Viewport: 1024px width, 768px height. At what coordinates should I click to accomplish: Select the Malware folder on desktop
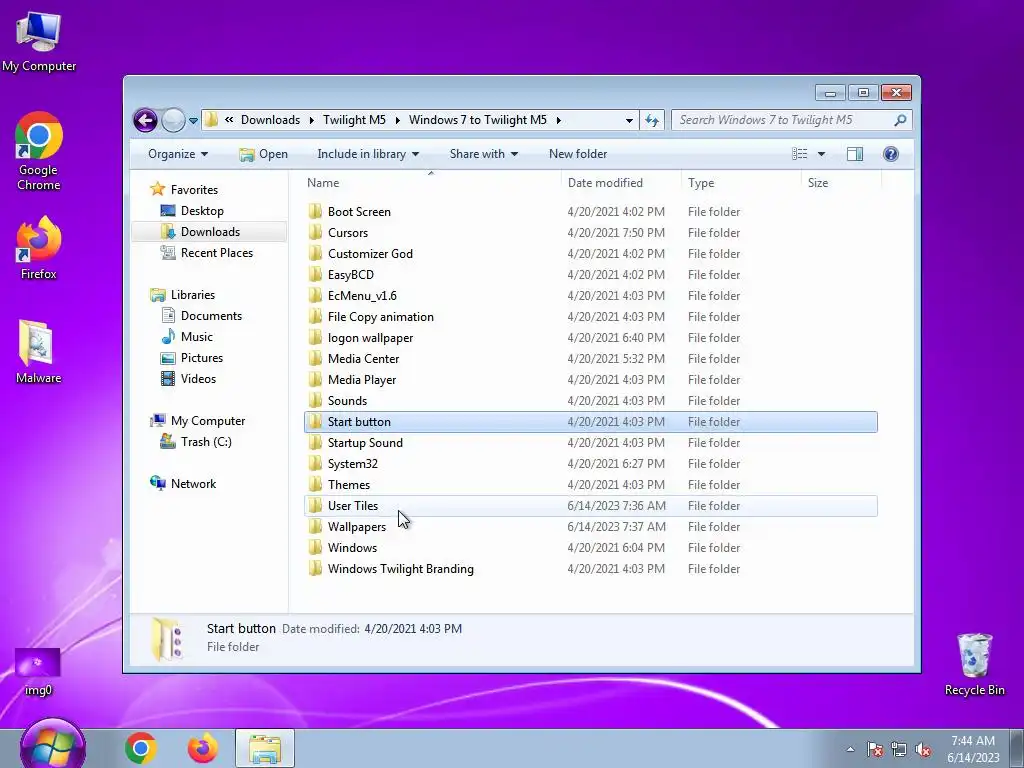click(38, 353)
